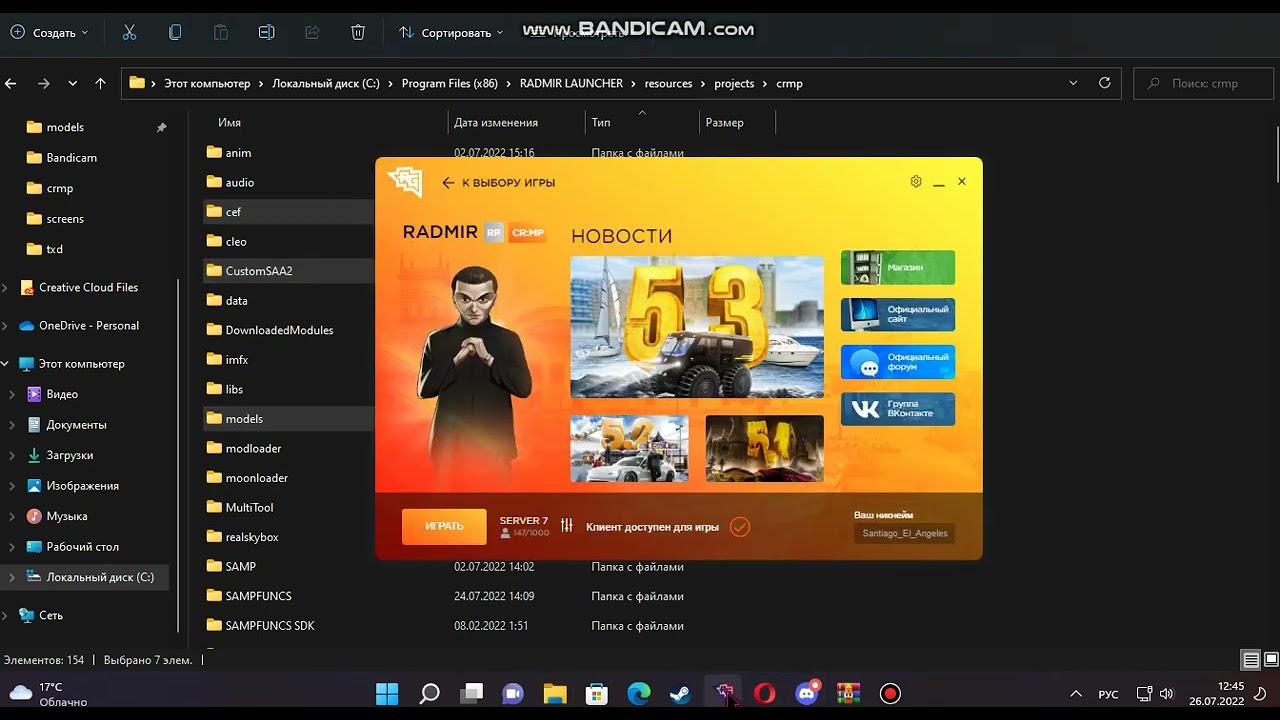The width and height of the screenshot is (1280, 720).
Task: Click the search box Поиск: crmp
Action: coord(1203,83)
